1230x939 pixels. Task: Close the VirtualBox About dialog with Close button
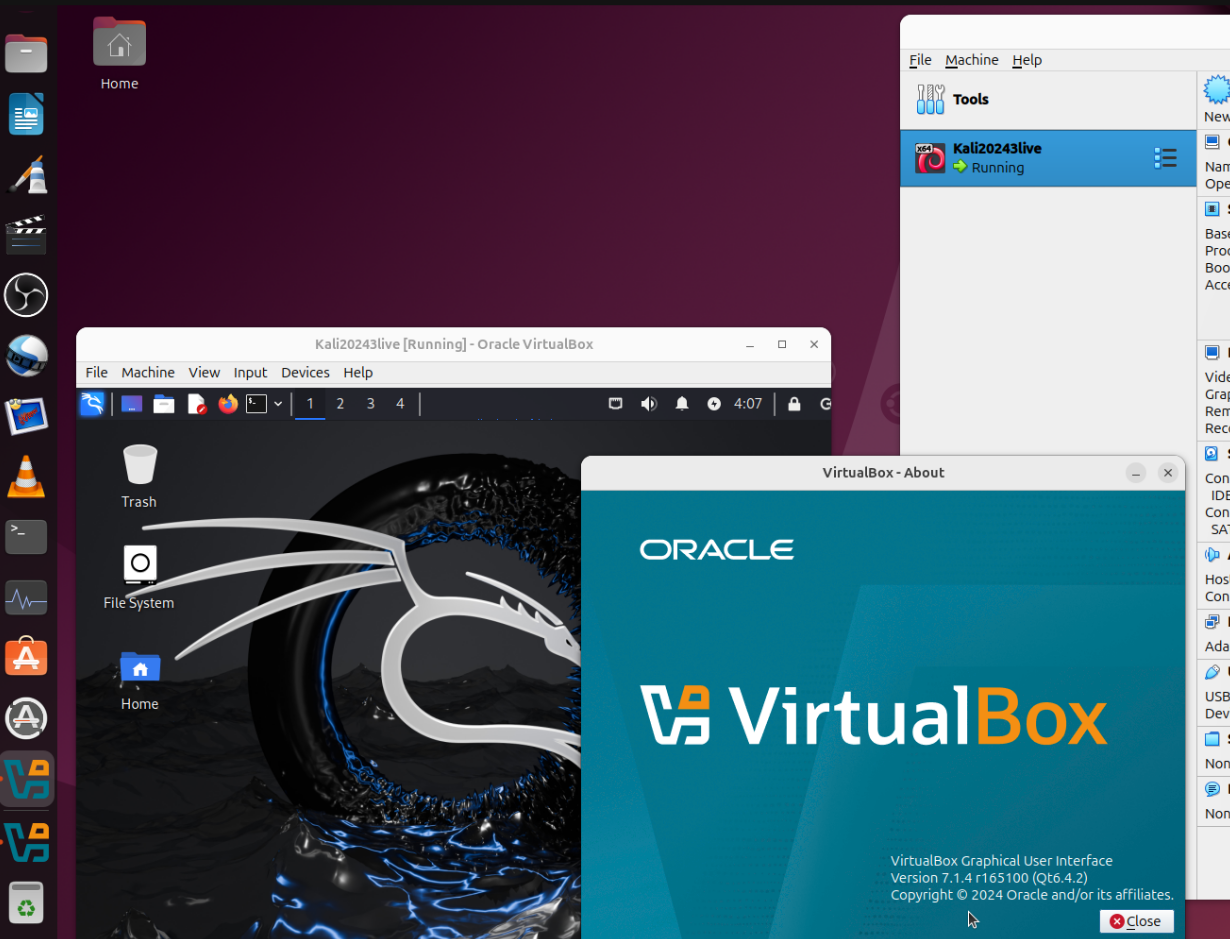(x=1136, y=921)
